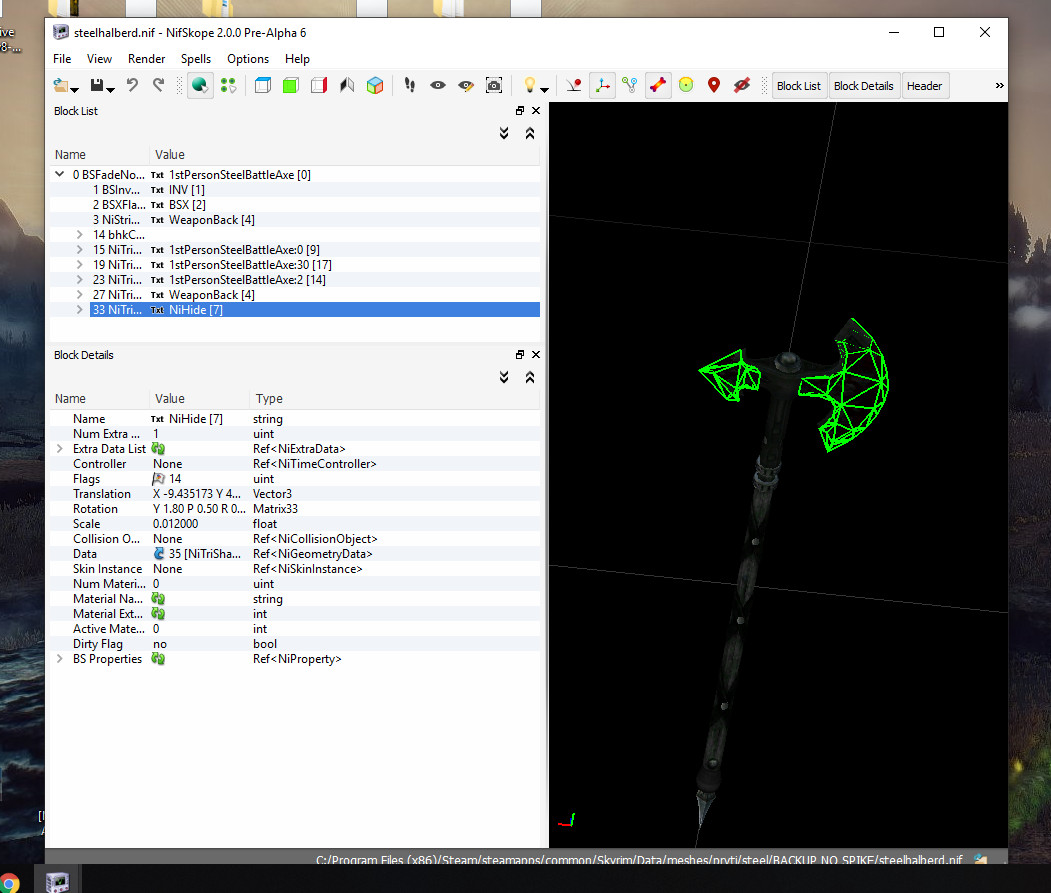Click the Save floppy disk icon
The image size is (1051, 893).
coord(97,85)
